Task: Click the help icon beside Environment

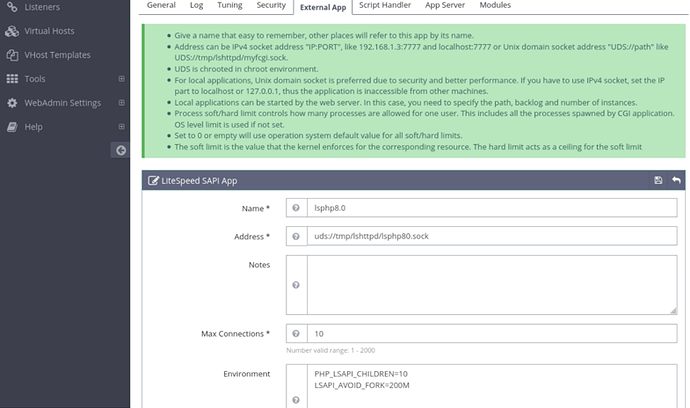Action: [296, 399]
